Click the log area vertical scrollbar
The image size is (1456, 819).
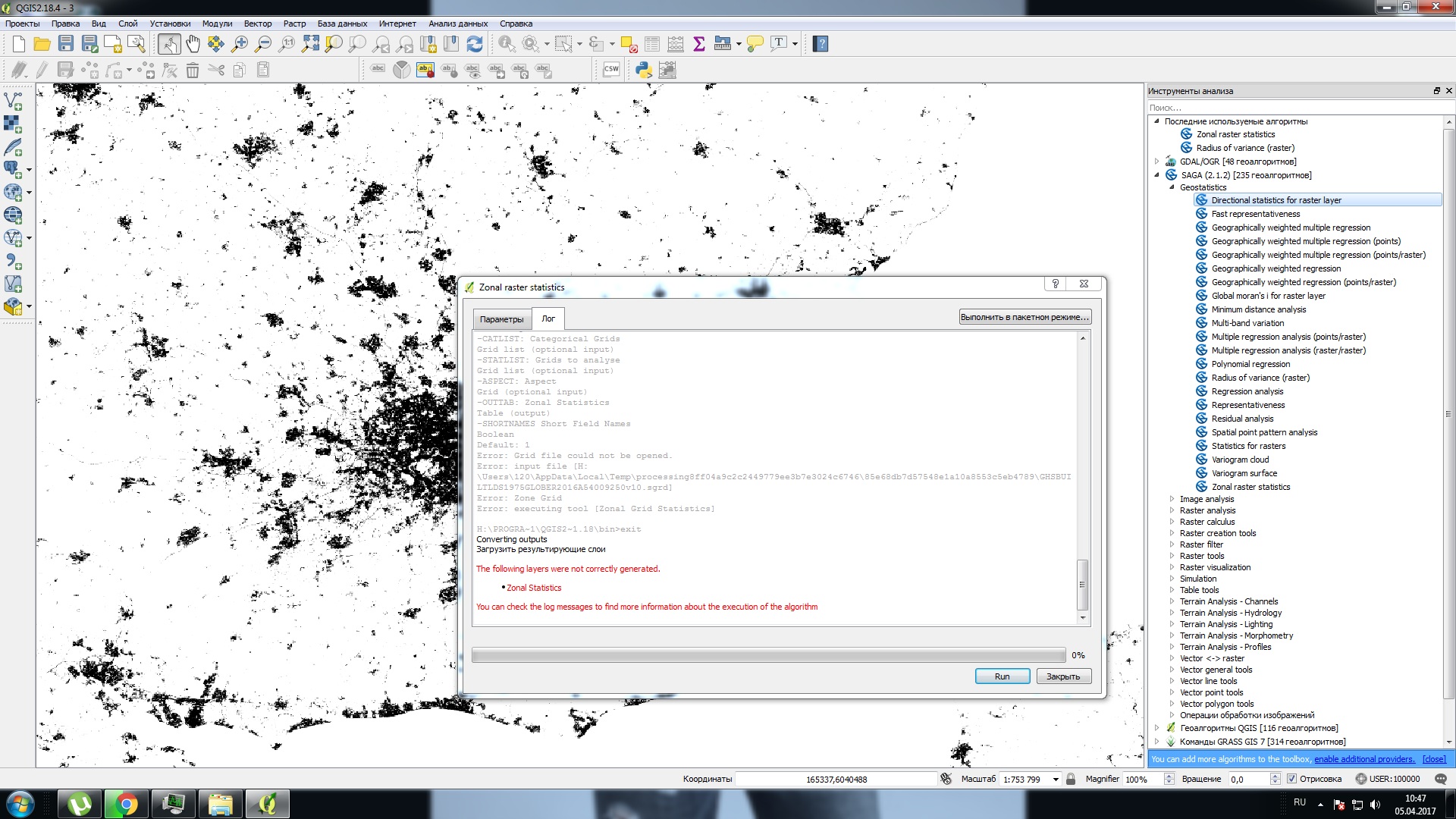tap(1082, 584)
